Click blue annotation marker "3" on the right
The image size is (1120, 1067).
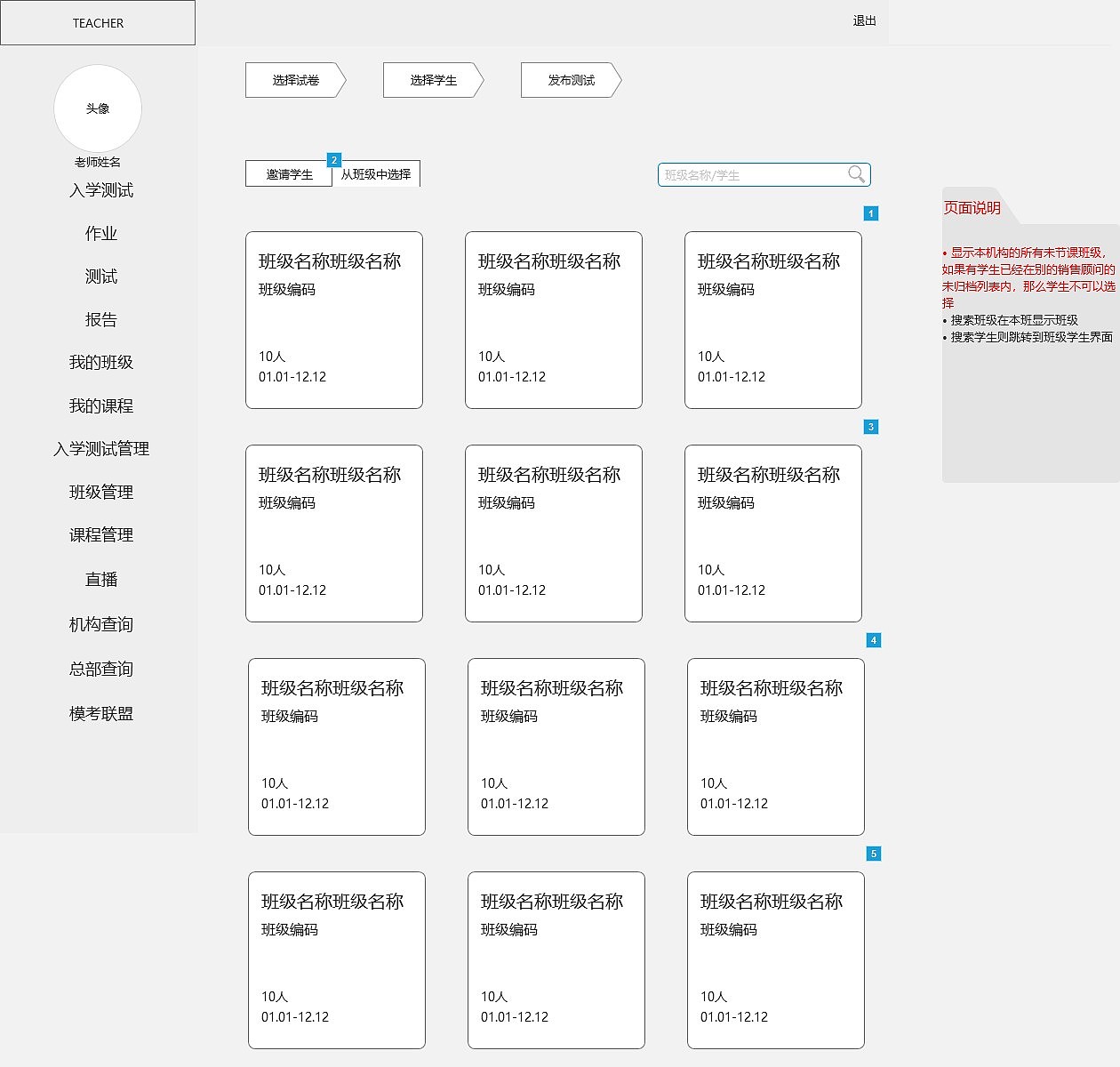tap(871, 426)
